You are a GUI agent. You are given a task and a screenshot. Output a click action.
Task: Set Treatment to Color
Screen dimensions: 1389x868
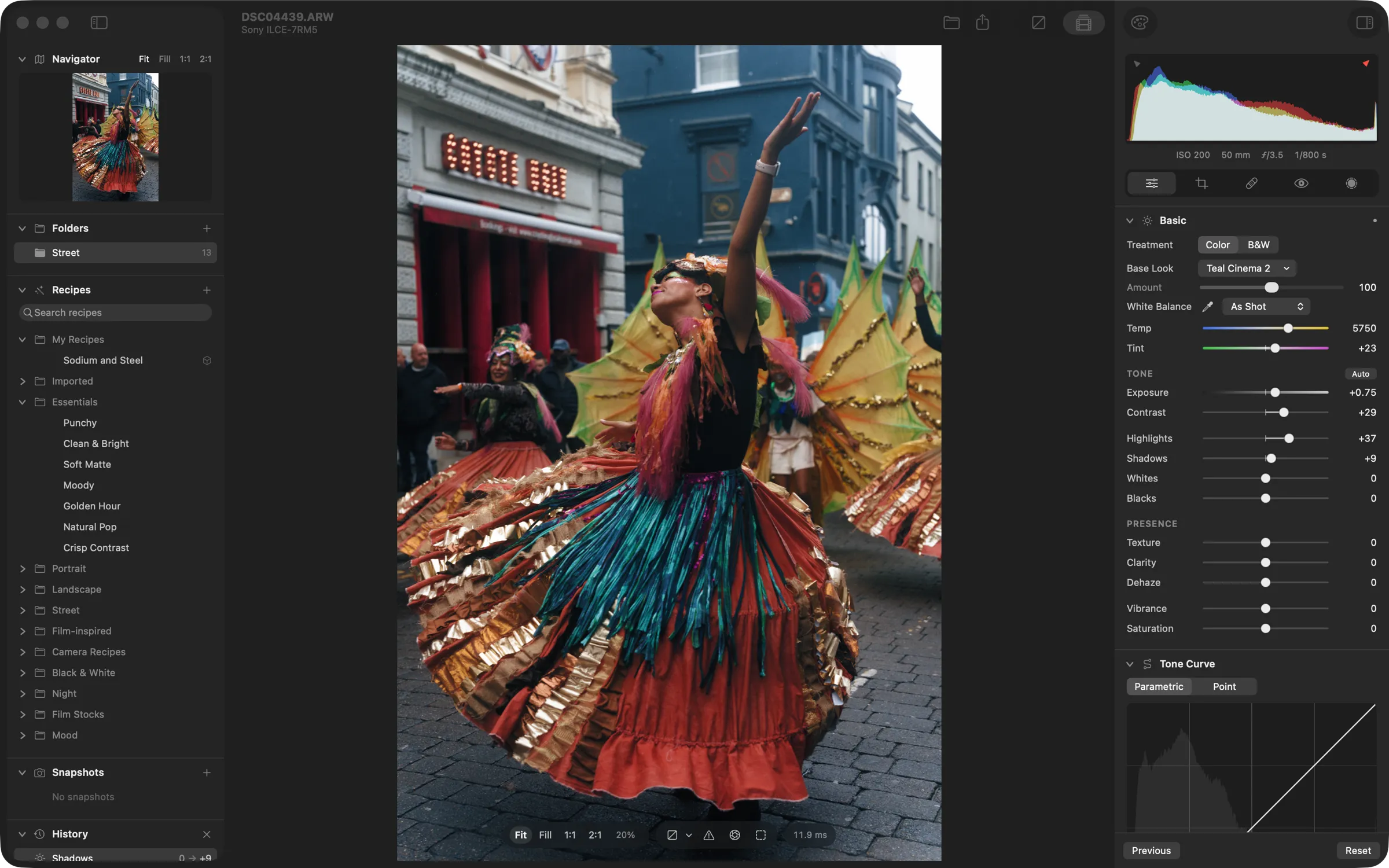pyautogui.click(x=1218, y=245)
